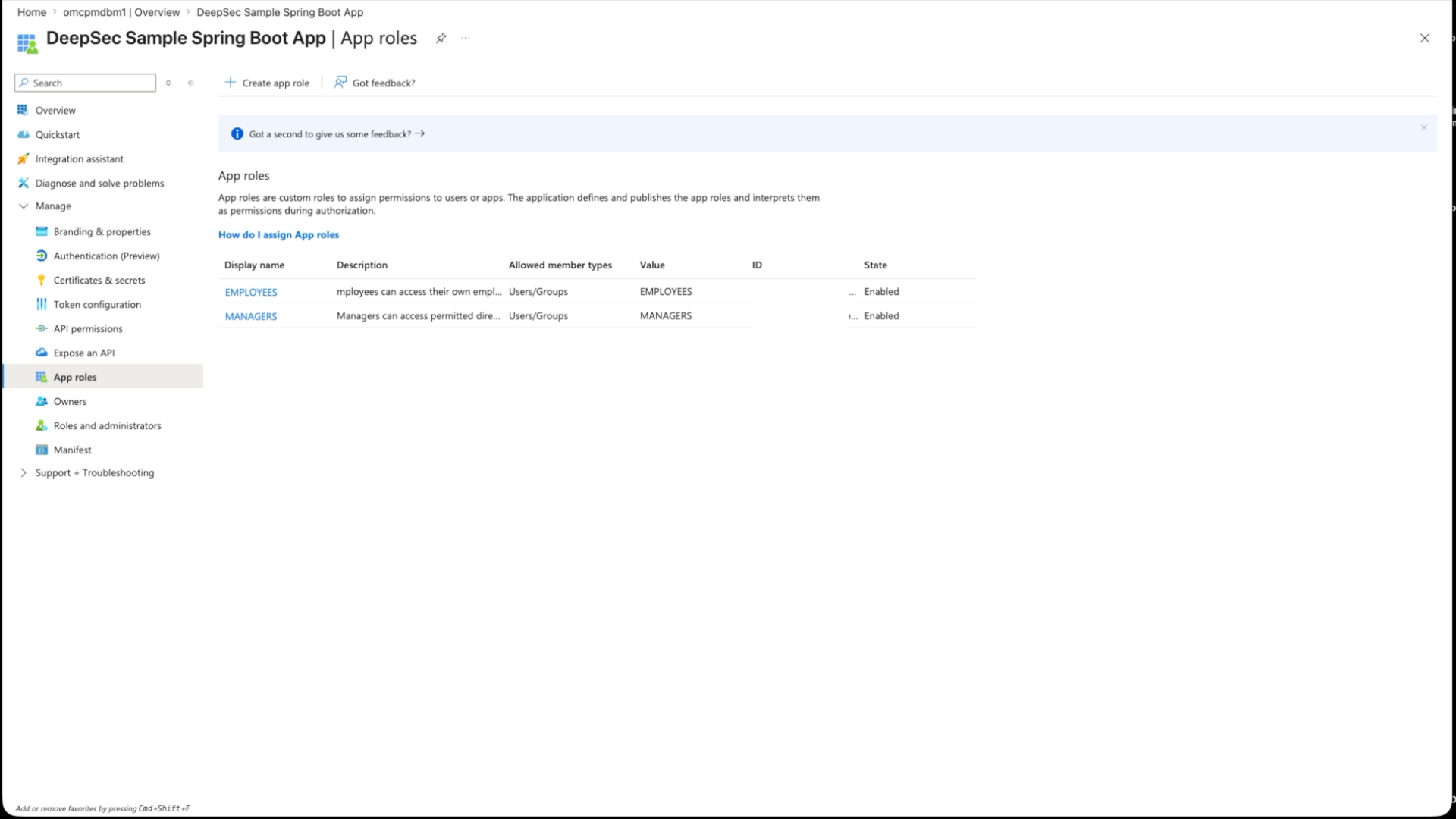Screen dimensions: 1456x819
Task: Click the Quickstart cloud icon
Action: [23, 134]
